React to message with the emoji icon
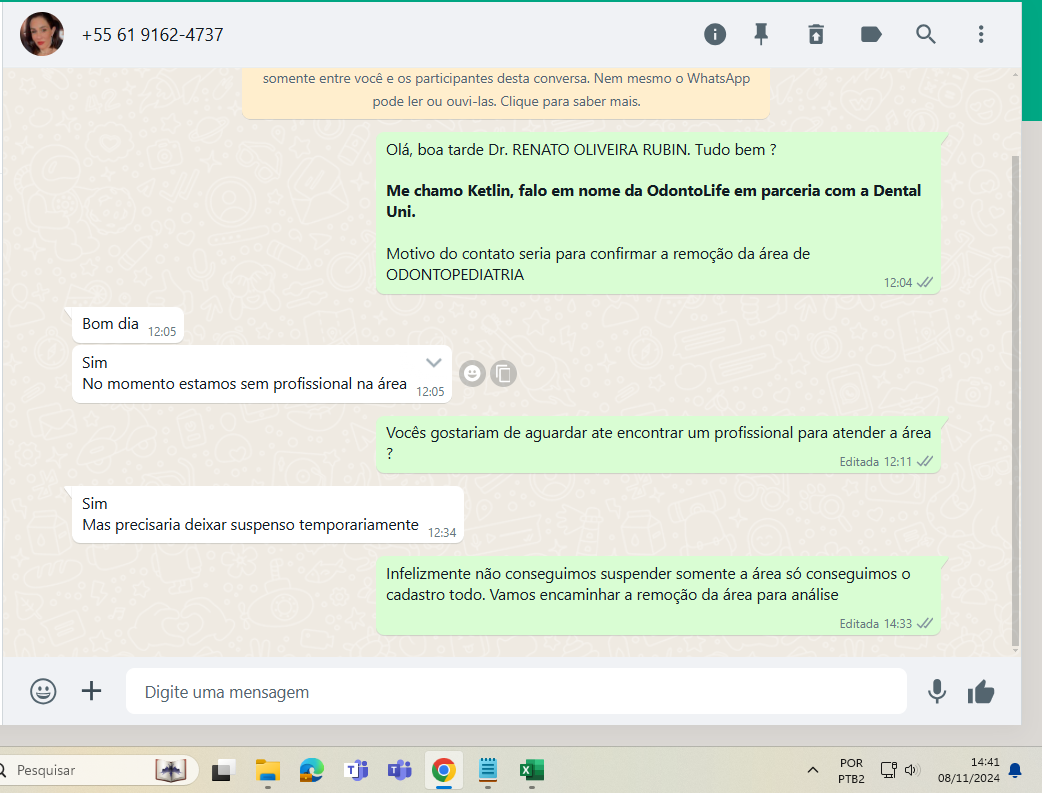Image resolution: width=1042 pixels, height=793 pixels. [472, 374]
